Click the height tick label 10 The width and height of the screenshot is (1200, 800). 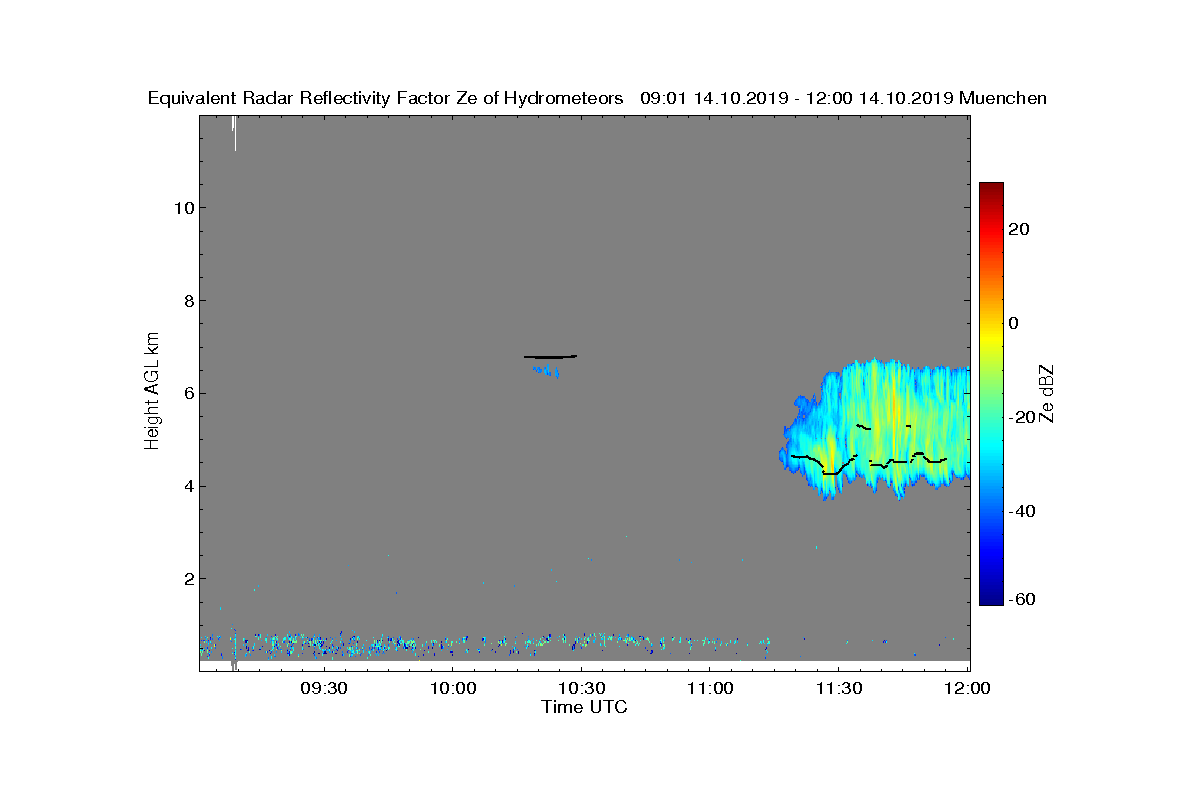tap(182, 208)
